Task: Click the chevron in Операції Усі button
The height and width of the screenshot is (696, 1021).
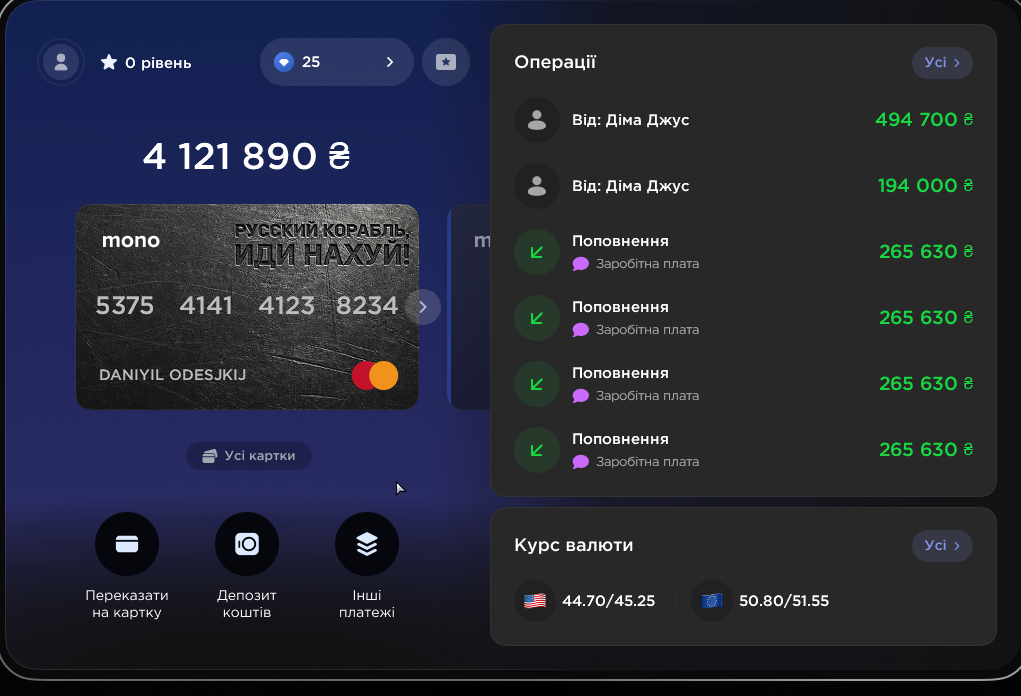Action: point(957,63)
